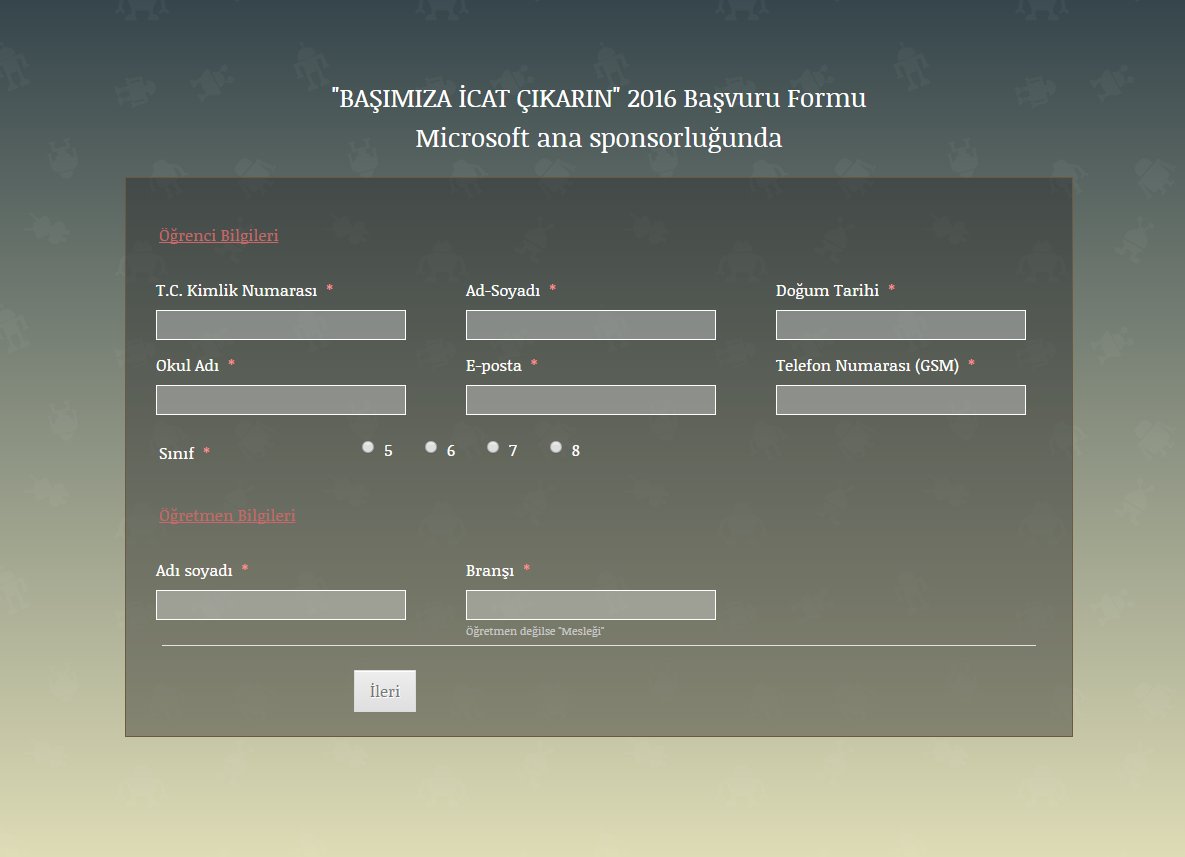Focus the Telefon Numarası (GSM) field
The height and width of the screenshot is (857, 1185).
pyautogui.click(x=900, y=400)
